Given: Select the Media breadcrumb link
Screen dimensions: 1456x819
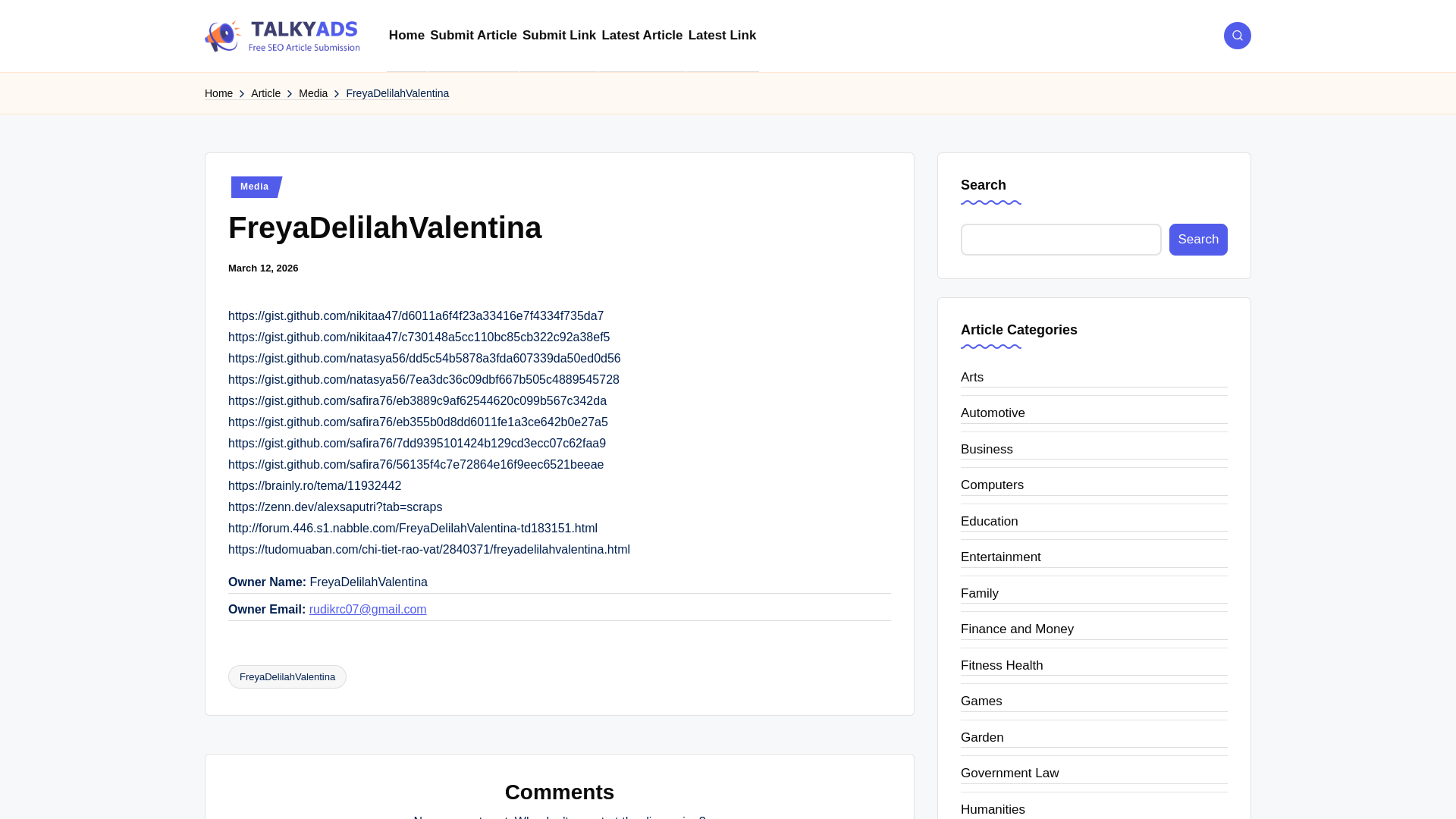Looking at the screenshot, I should 312,93.
